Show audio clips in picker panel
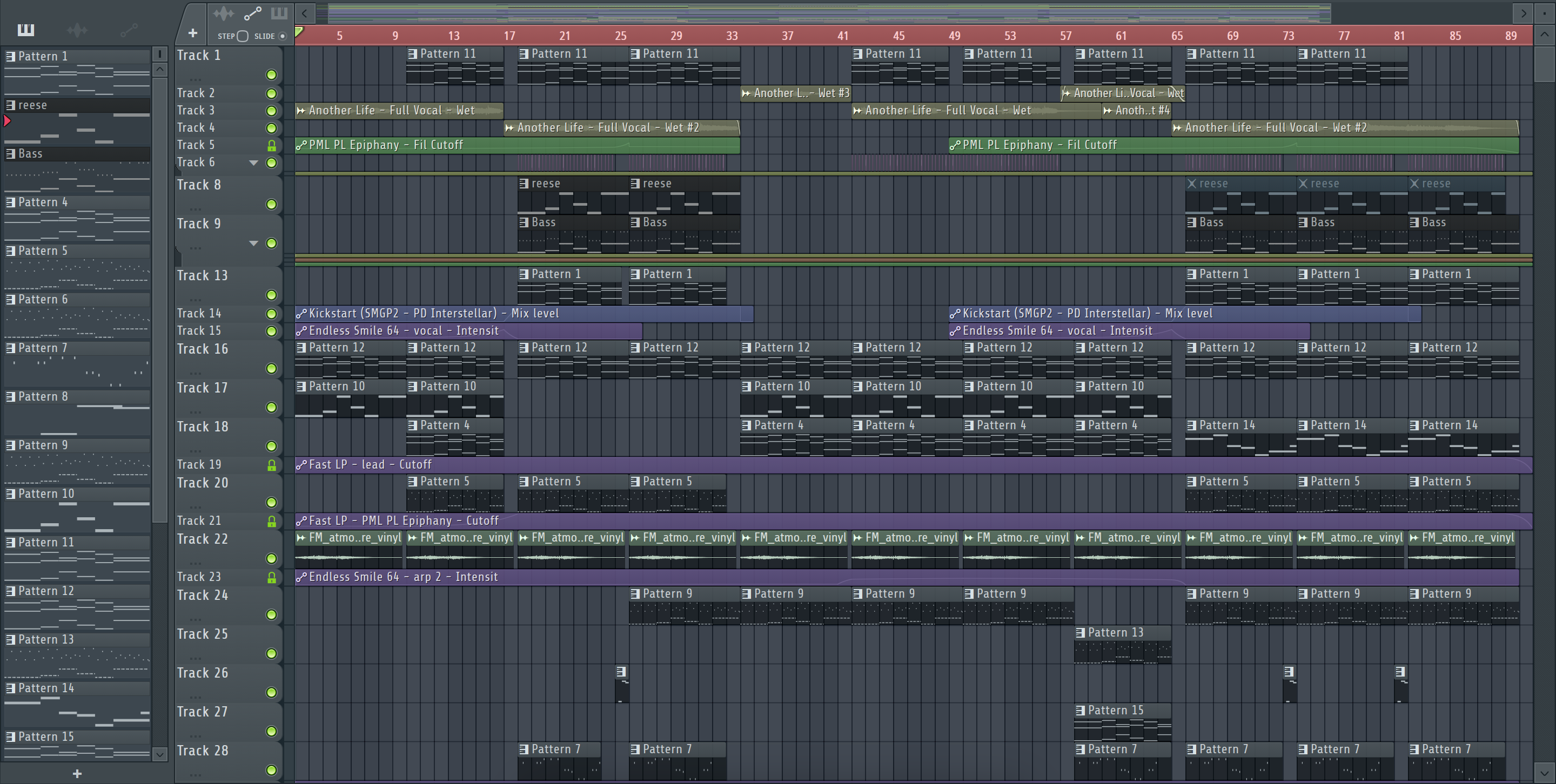The height and width of the screenshot is (784, 1556). (x=77, y=30)
